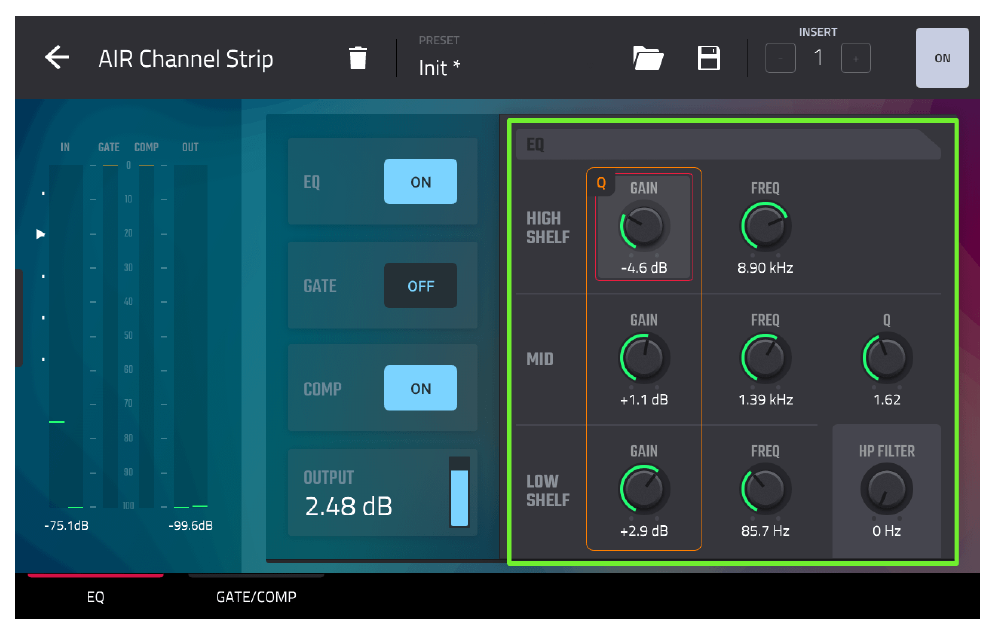Click the -99.6dB output meter reading

tap(190, 526)
